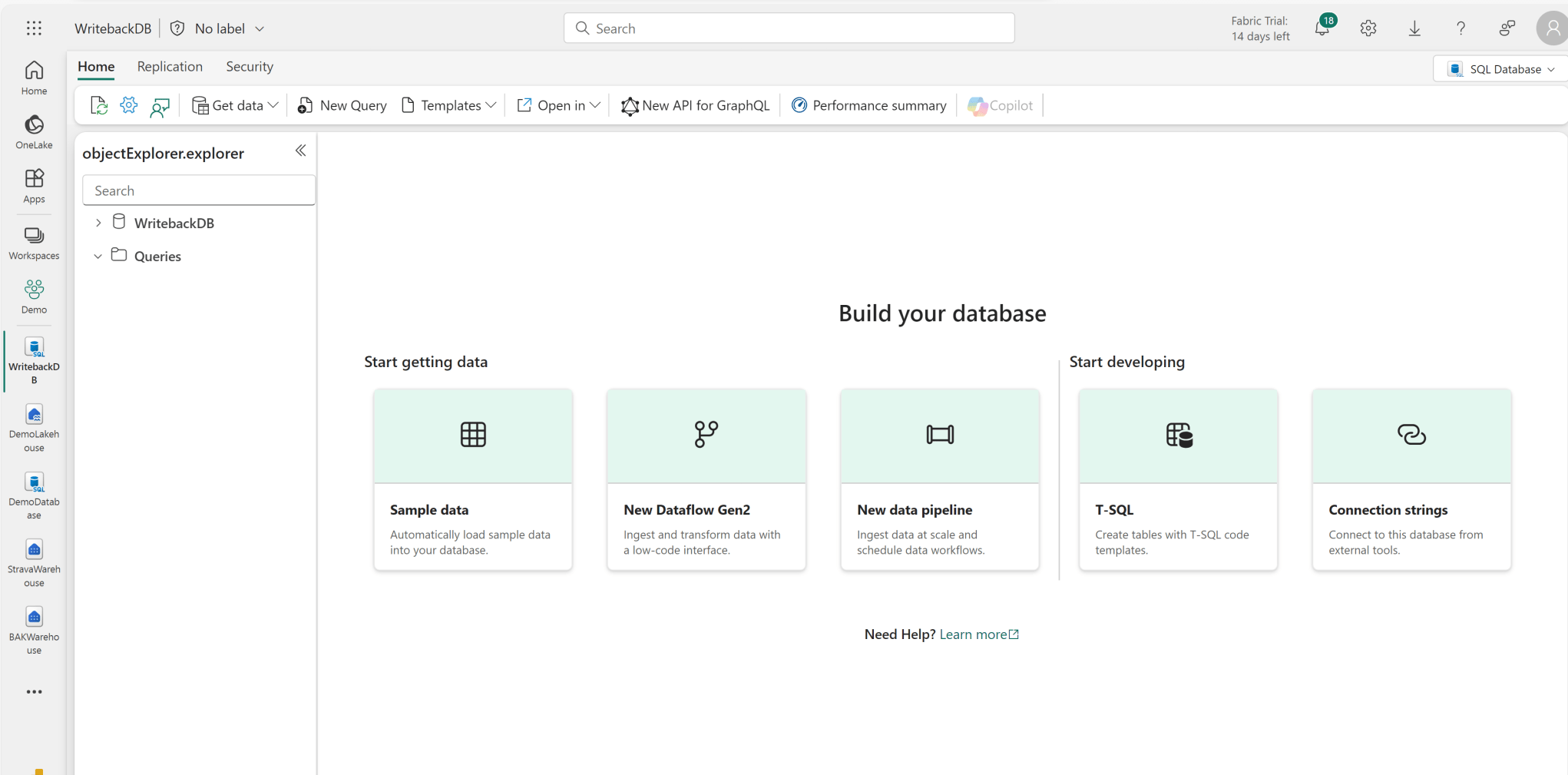The image size is (1568, 775).
Task: Select Workspaces from the left sidebar
Action: click(34, 242)
